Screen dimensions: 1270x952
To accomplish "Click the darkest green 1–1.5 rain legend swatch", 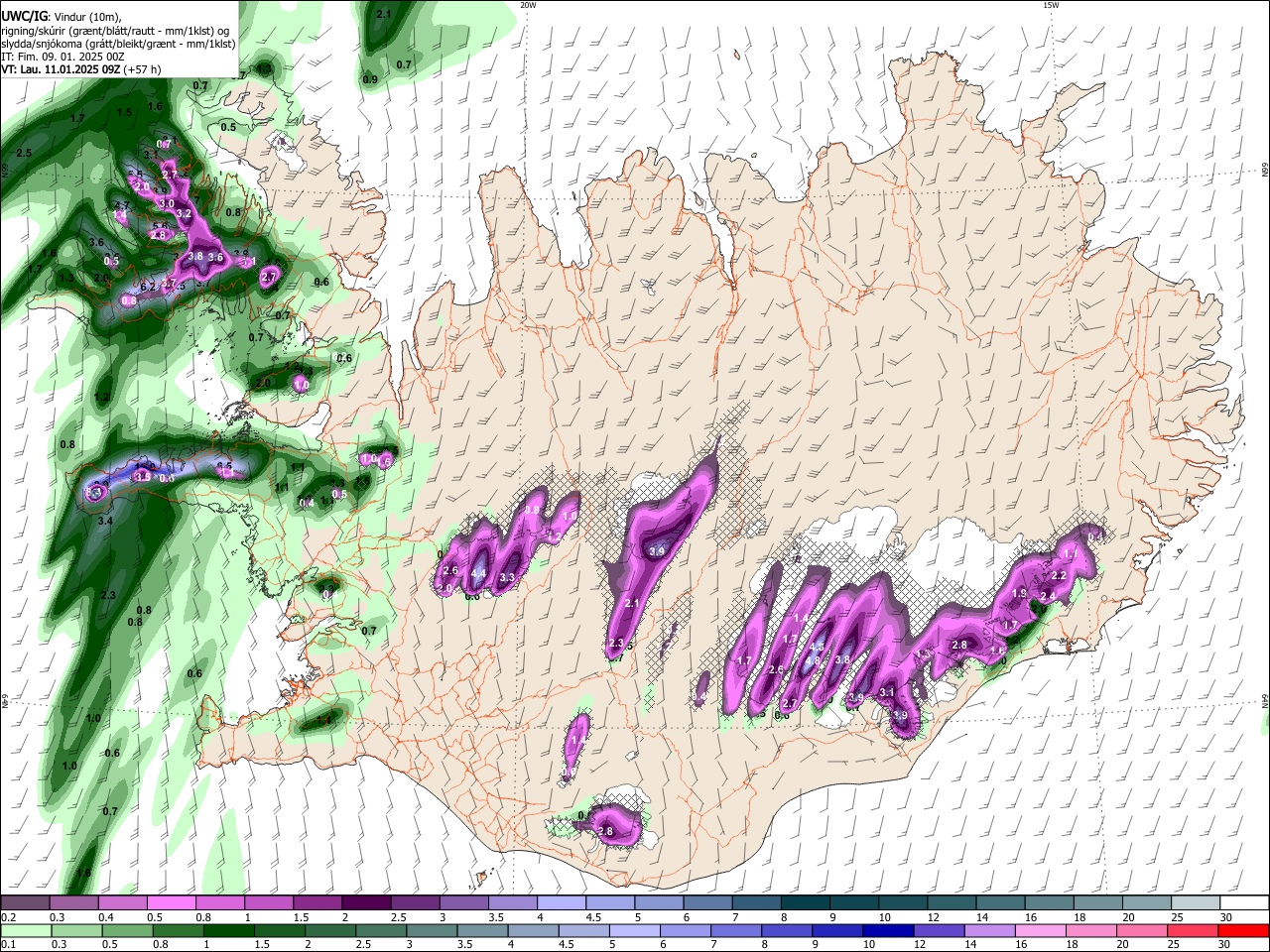I will click(x=229, y=930).
